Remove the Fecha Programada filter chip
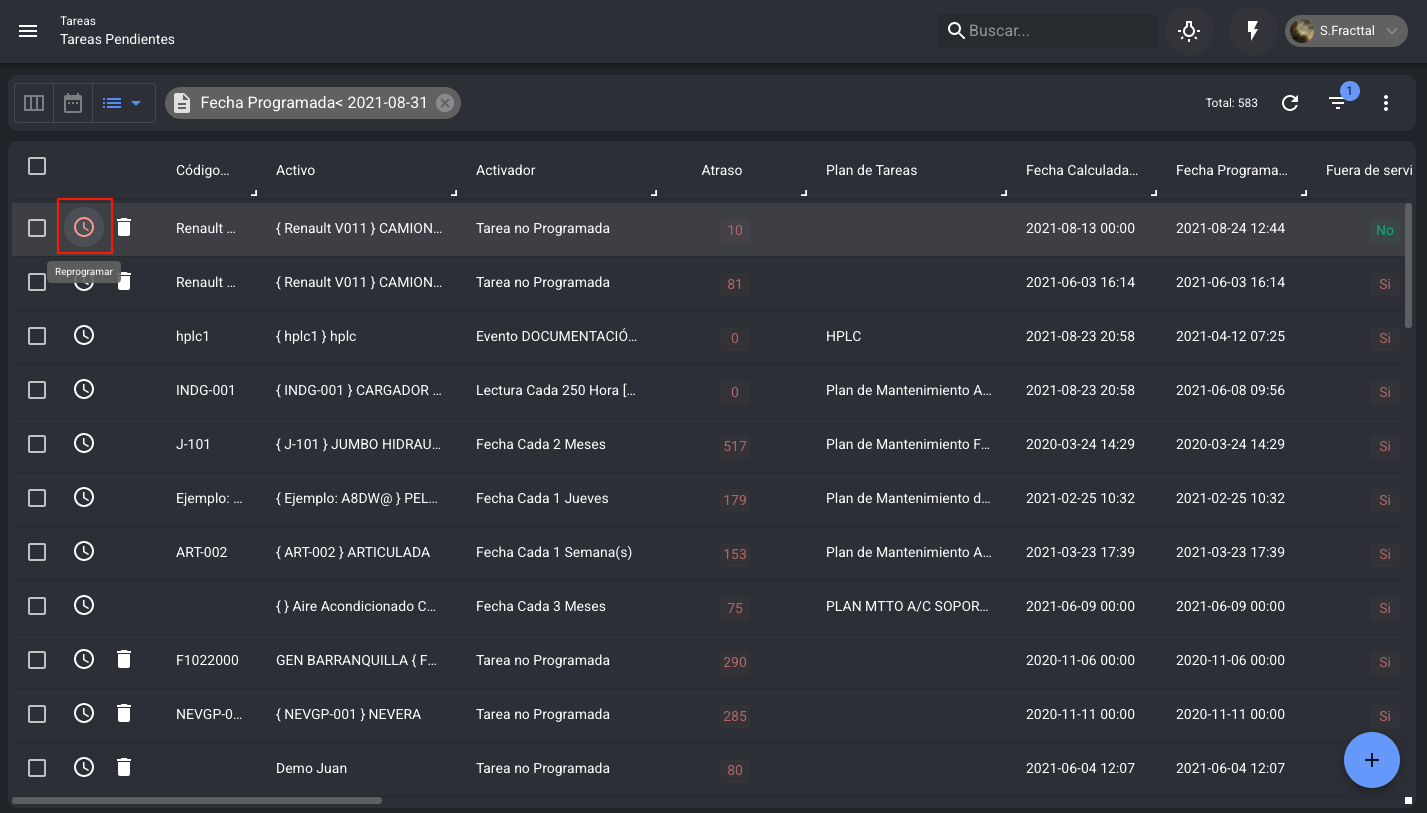 [445, 103]
